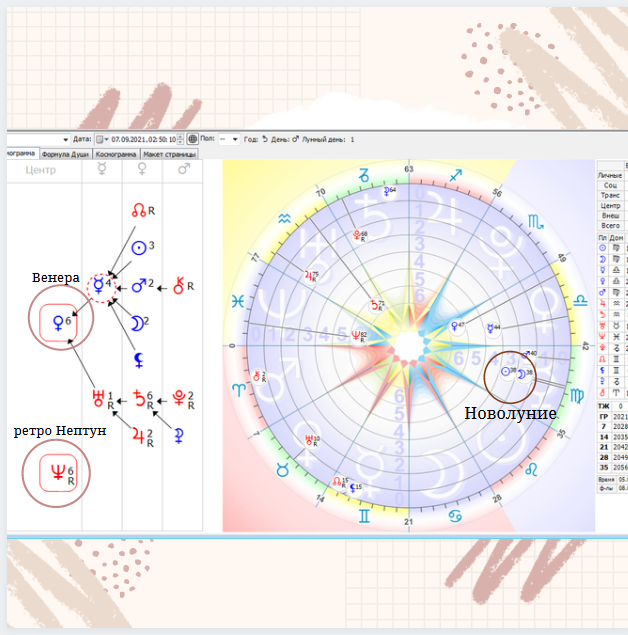Select the partially visible first tab
Screen dimensions: 628x635
pos(22,153)
